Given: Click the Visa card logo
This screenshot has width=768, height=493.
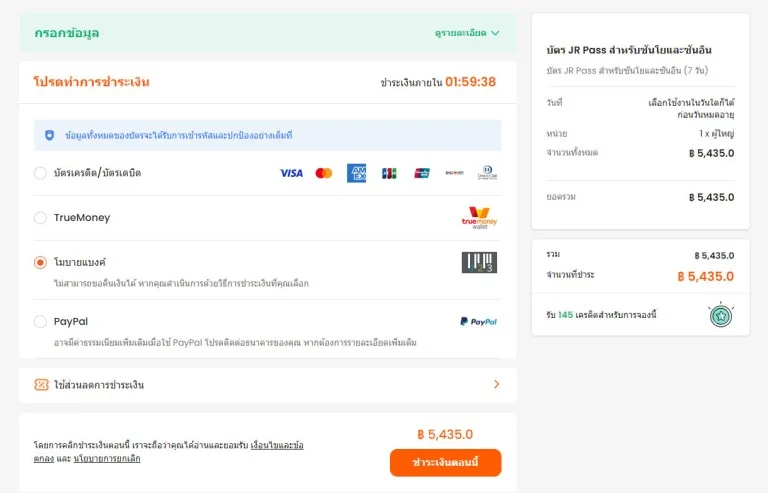Looking at the screenshot, I should click(291, 173).
